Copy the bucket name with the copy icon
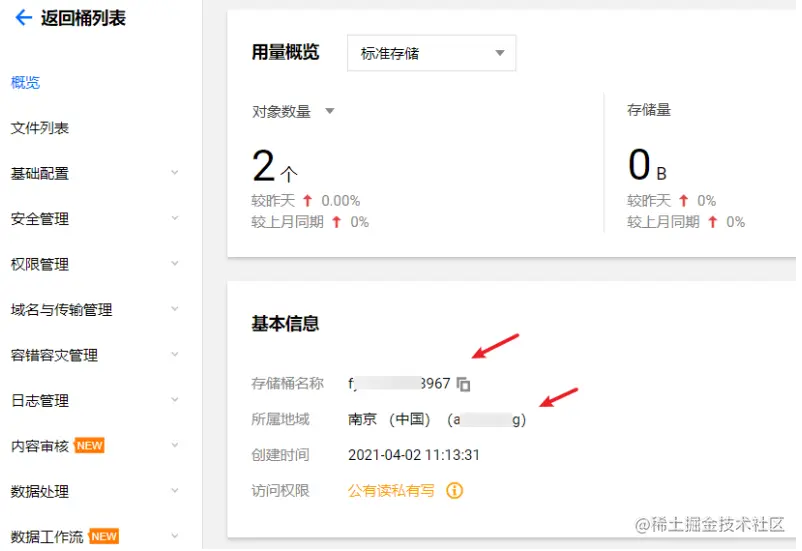Viewport: 802px width, 551px height. pyautogui.click(x=463, y=384)
